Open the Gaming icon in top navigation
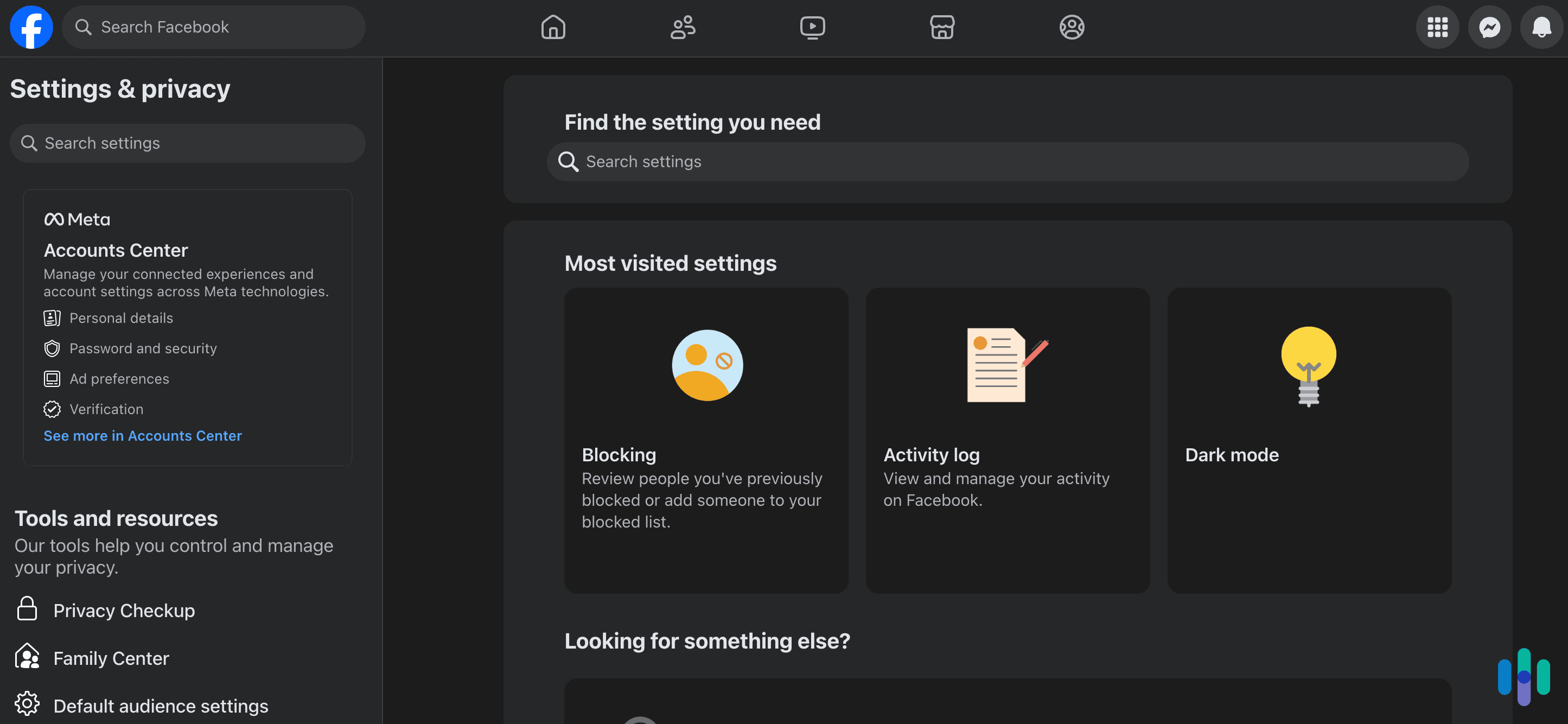Screen dimensions: 1568x724 coord(1072,27)
